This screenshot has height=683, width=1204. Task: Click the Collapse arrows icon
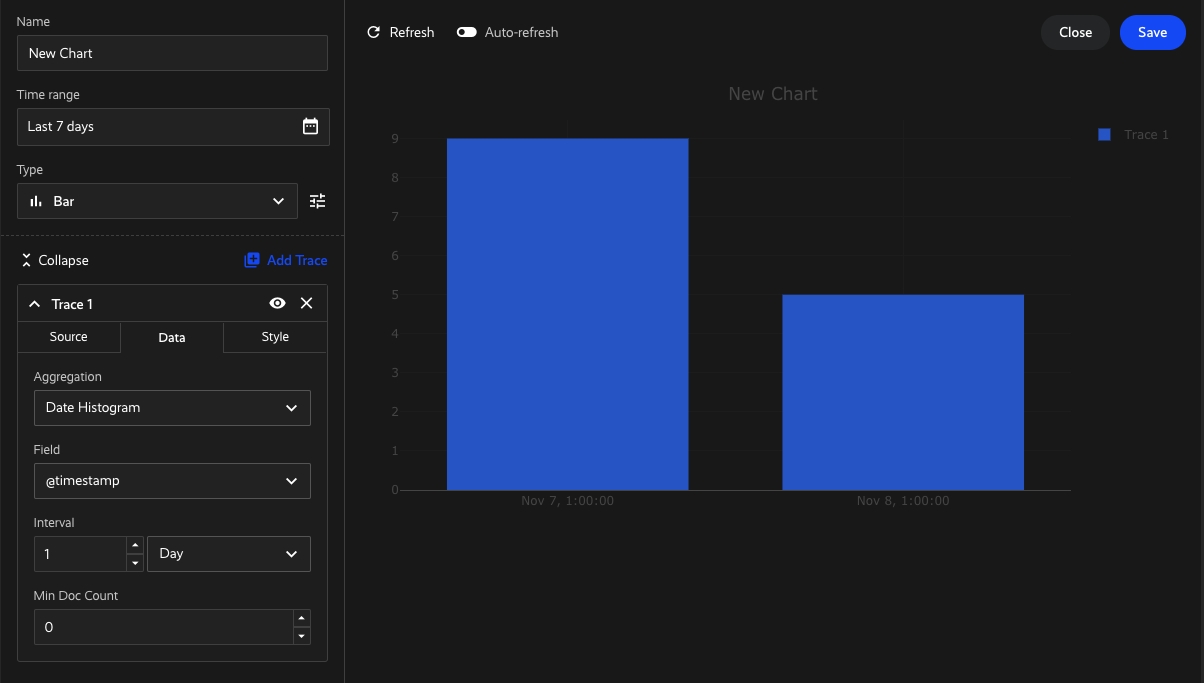[27, 260]
